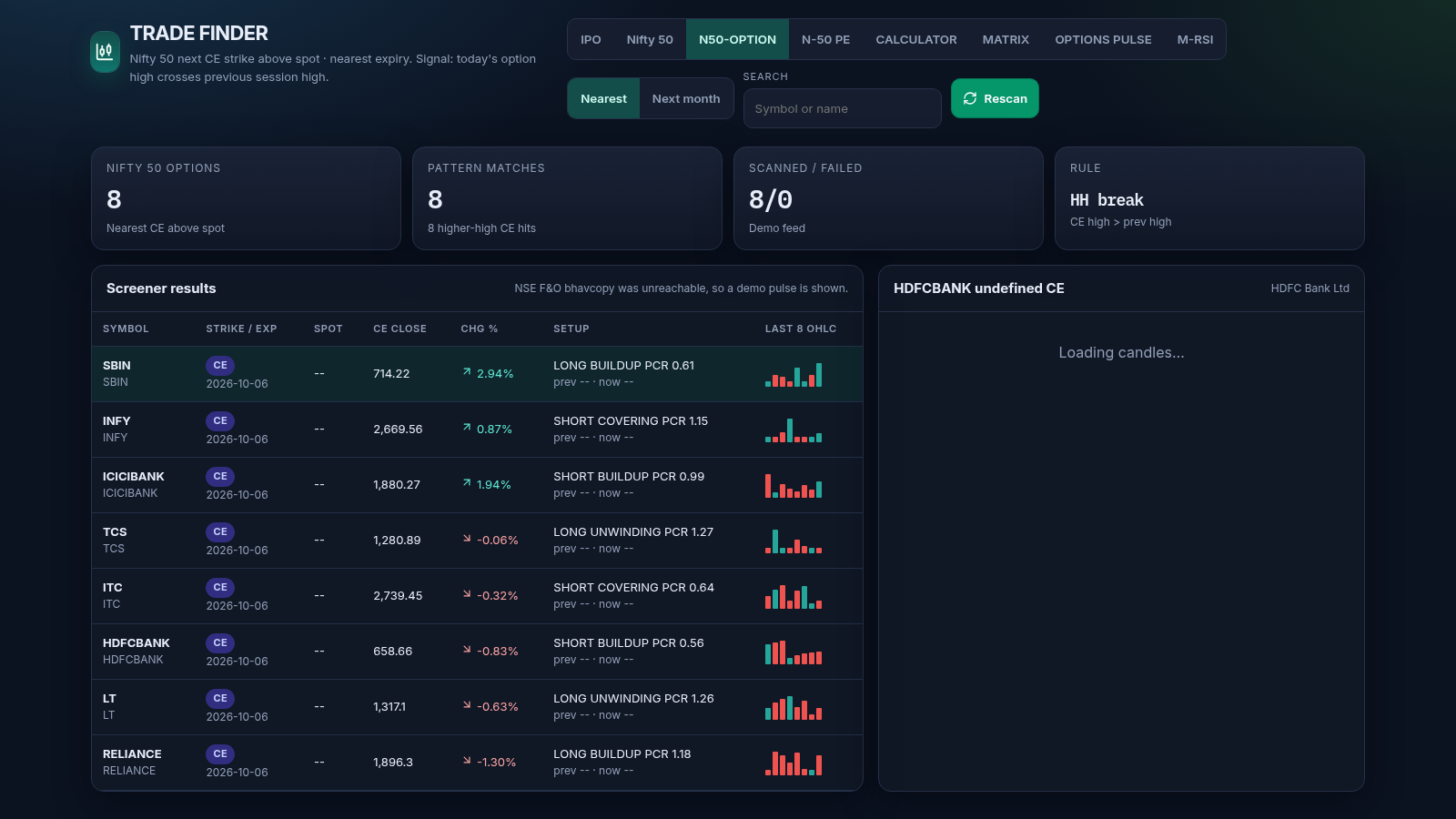Screen dimensions: 1456x819
Task: Click the OHLC sparkline for SBIN
Action: 794,374
